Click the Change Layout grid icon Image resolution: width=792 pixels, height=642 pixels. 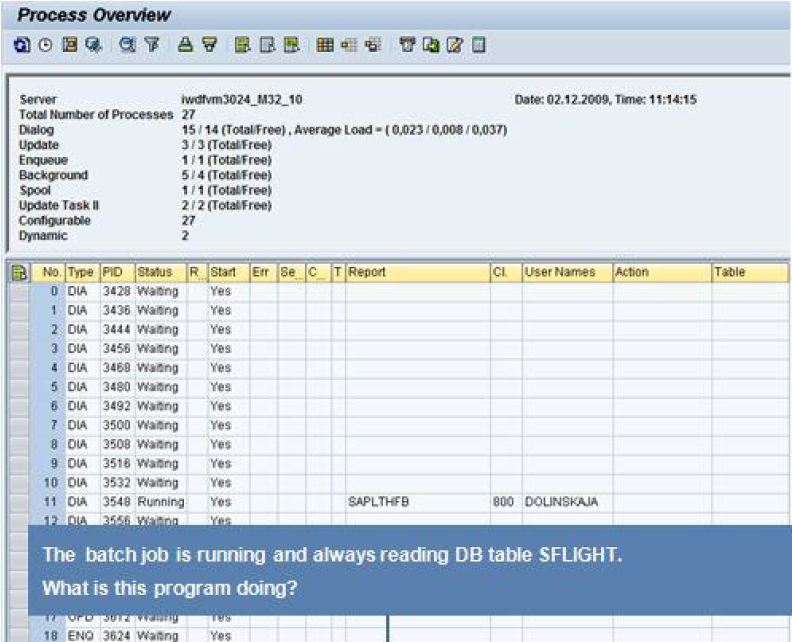pyautogui.click(x=325, y=45)
